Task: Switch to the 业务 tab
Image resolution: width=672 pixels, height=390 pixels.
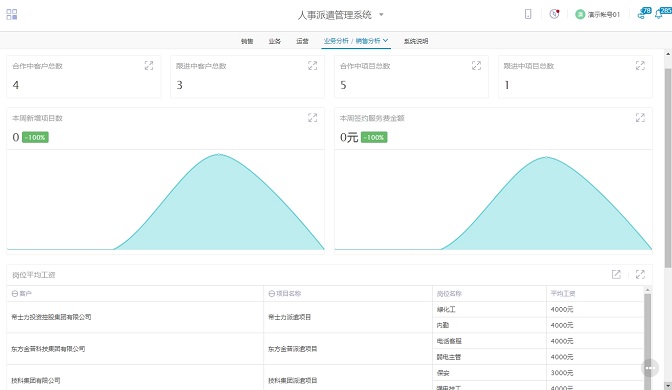Action: coord(274,41)
